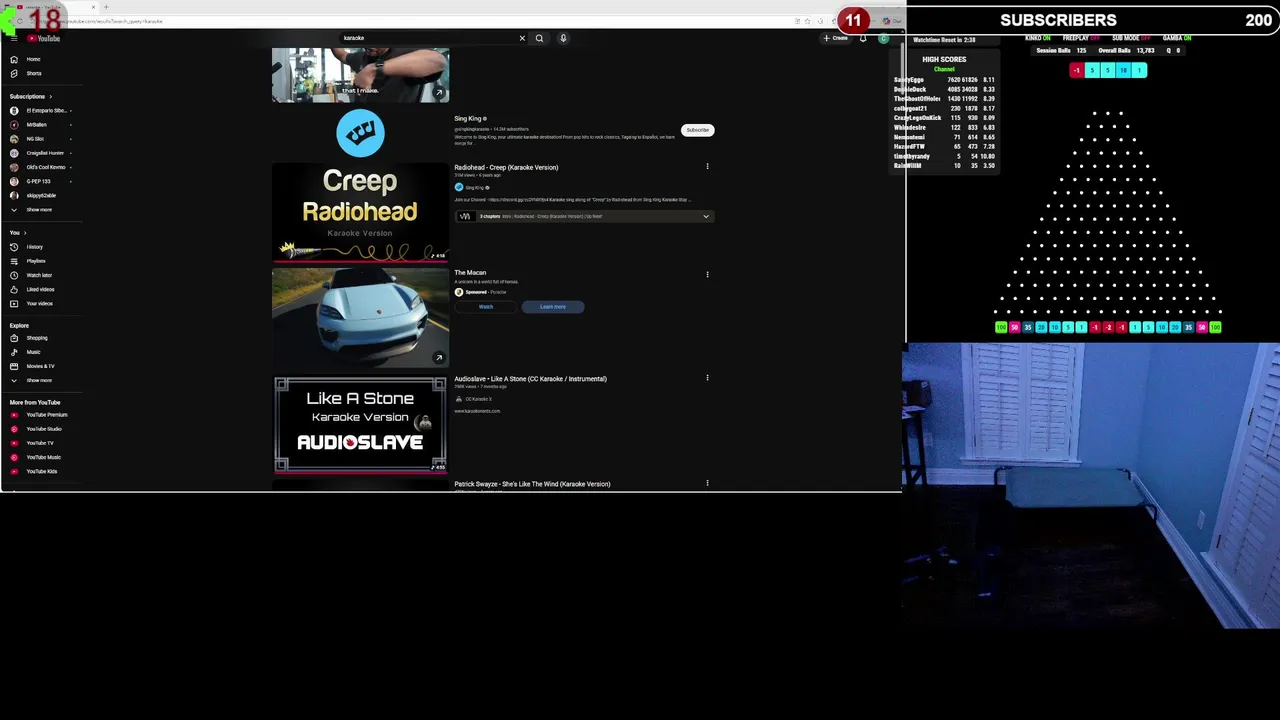Viewport: 1280px width, 720px height.
Task: Open Your videos in sidebar
Action: tap(39, 303)
